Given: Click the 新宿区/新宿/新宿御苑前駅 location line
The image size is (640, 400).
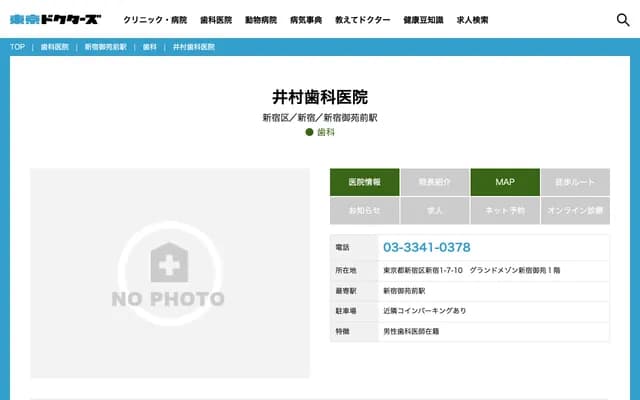Looking at the screenshot, I should 320,118.
